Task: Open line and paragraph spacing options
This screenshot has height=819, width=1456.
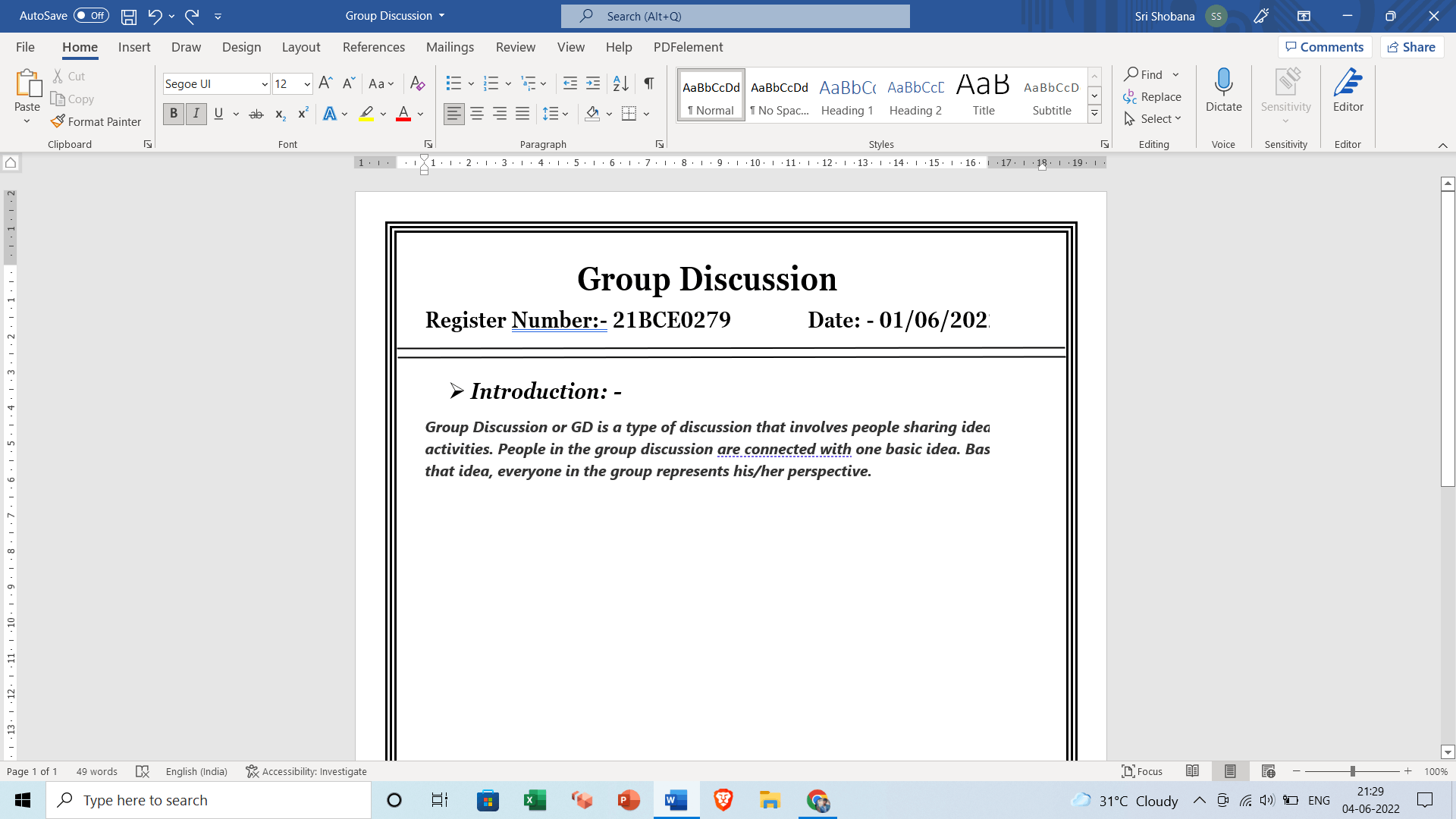Action: click(x=556, y=114)
